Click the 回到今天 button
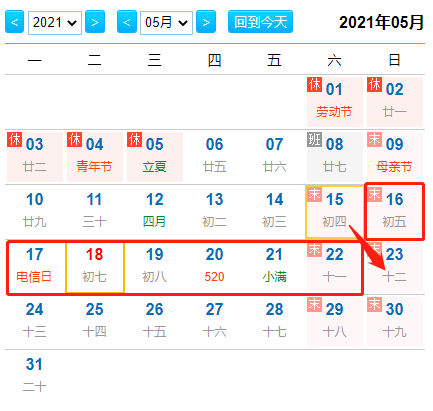The height and width of the screenshot is (411, 433). pyautogui.click(x=260, y=22)
